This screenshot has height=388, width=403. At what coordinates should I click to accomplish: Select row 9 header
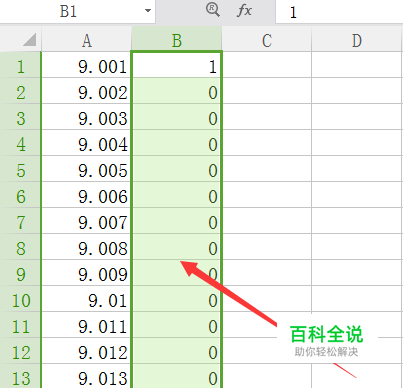click(20, 273)
